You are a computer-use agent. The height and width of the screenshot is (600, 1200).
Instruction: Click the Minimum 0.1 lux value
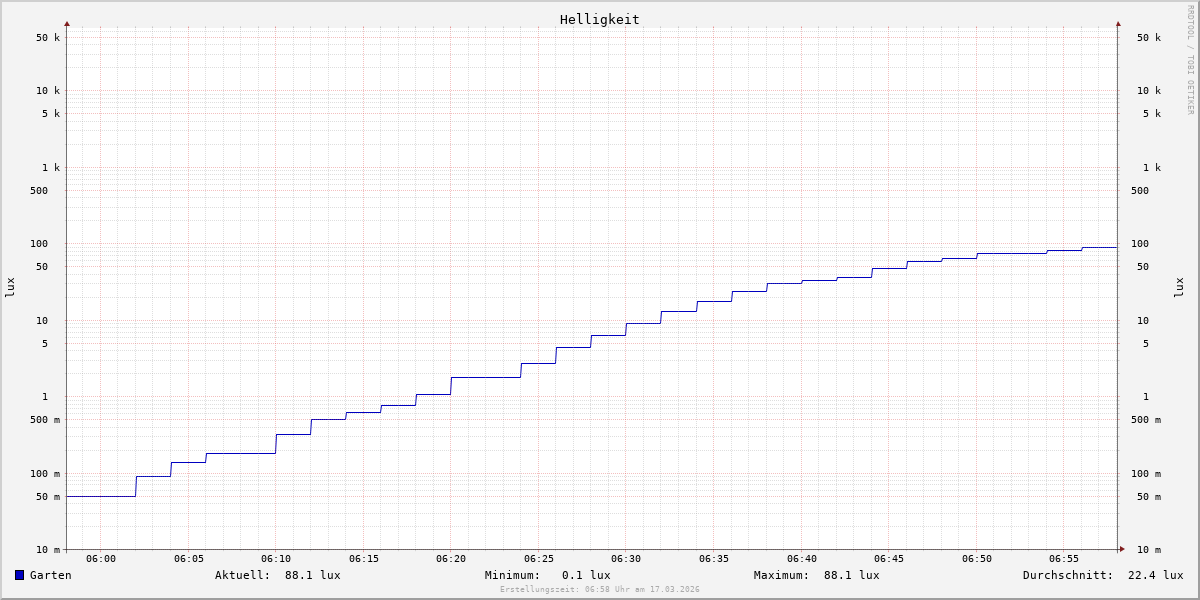[585, 575]
